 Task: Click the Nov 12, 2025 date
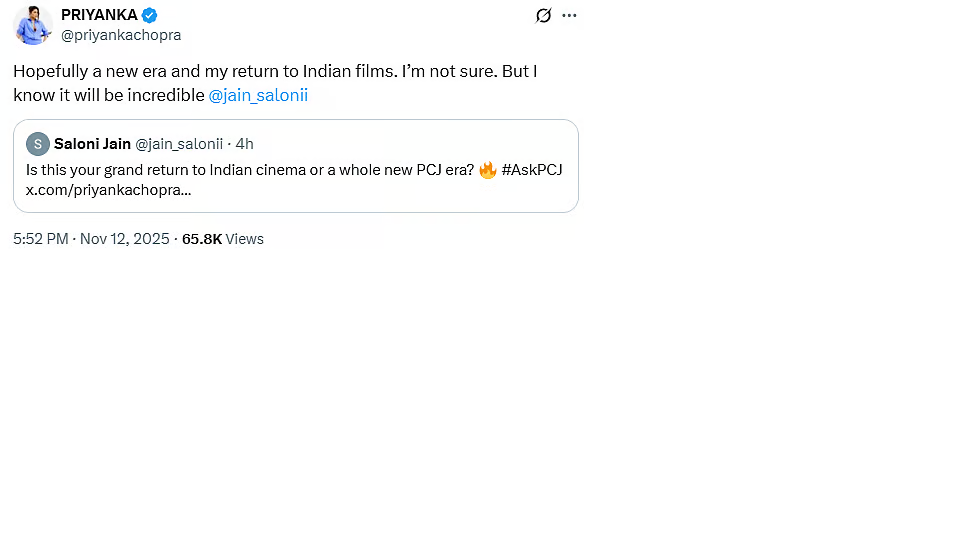[125, 239]
